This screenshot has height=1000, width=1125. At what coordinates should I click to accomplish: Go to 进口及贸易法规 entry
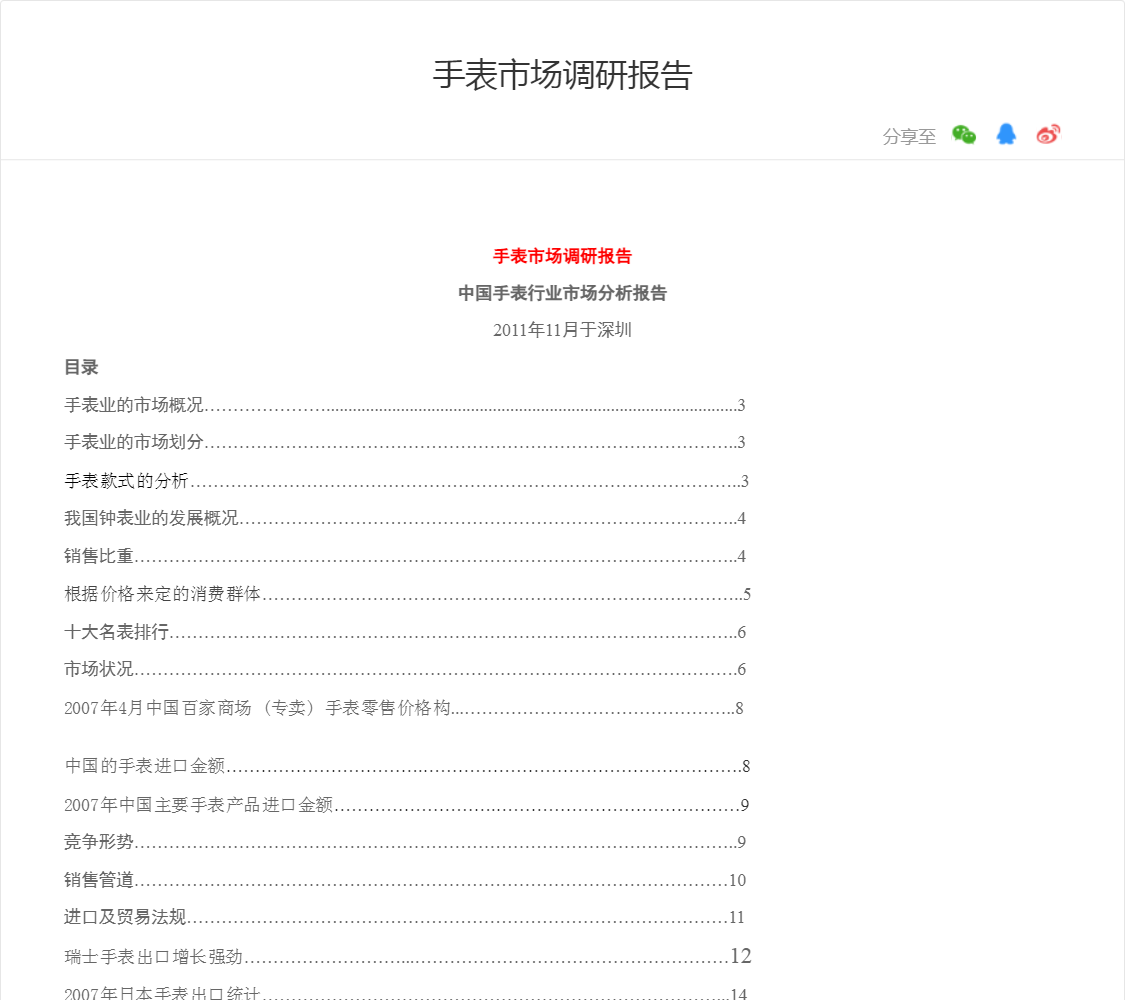(125, 917)
